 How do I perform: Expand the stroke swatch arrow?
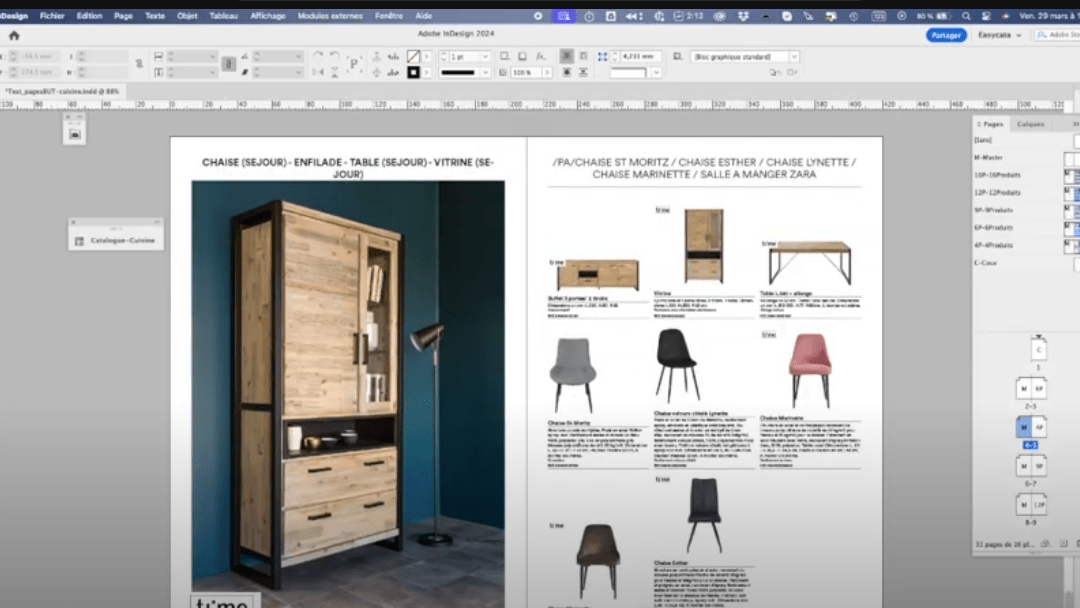[427, 72]
